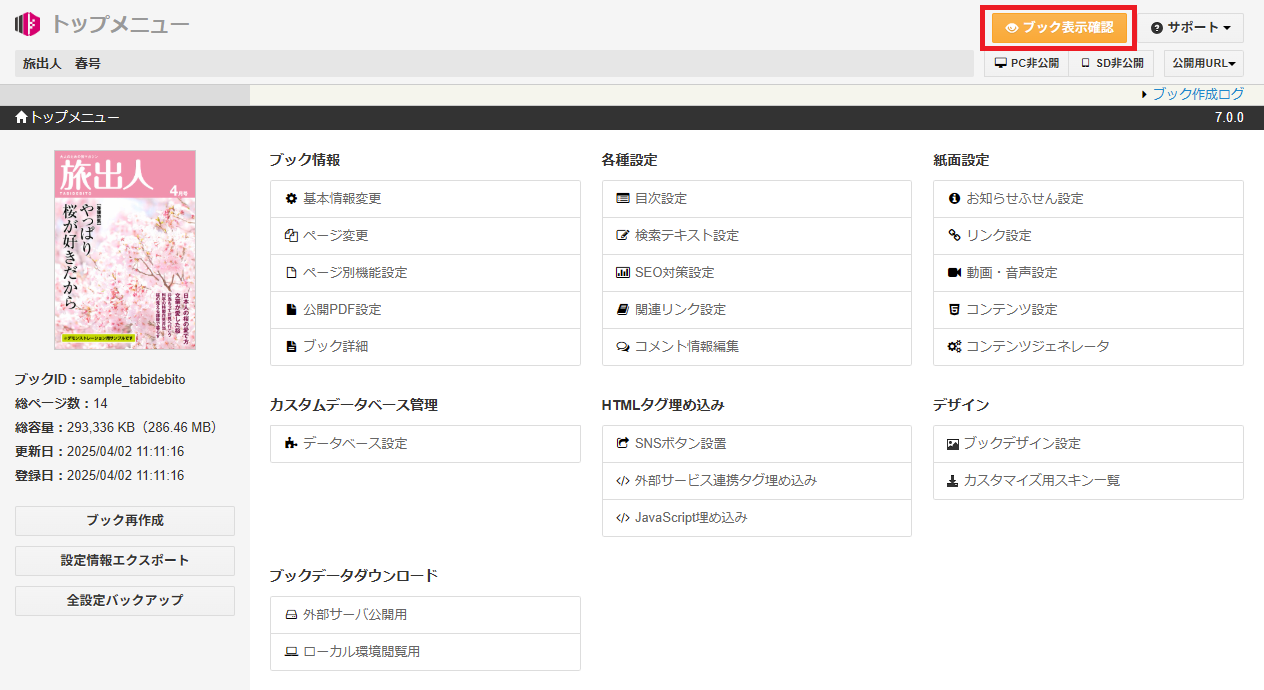Click the JavaScript埋め込み code icon
This screenshot has height=690, width=1264.
coord(621,517)
